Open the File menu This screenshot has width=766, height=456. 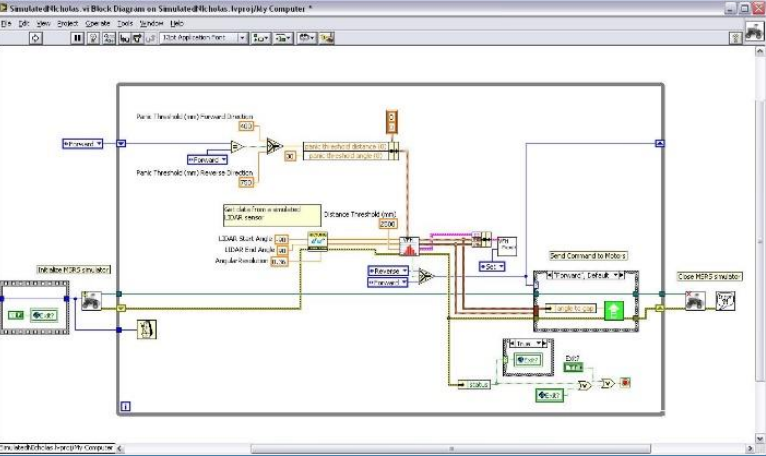coord(6,22)
